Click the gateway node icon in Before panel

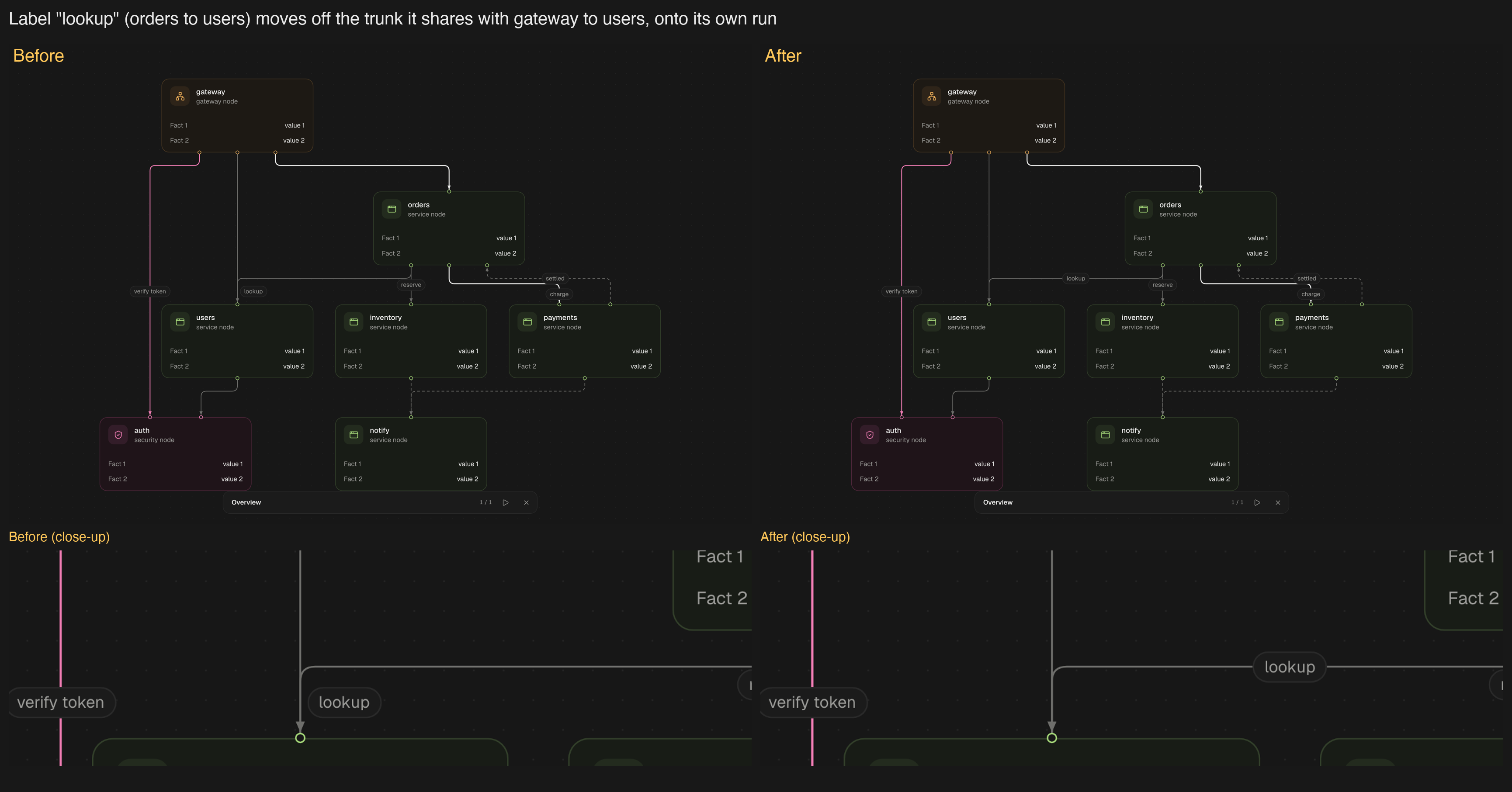point(180,96)
